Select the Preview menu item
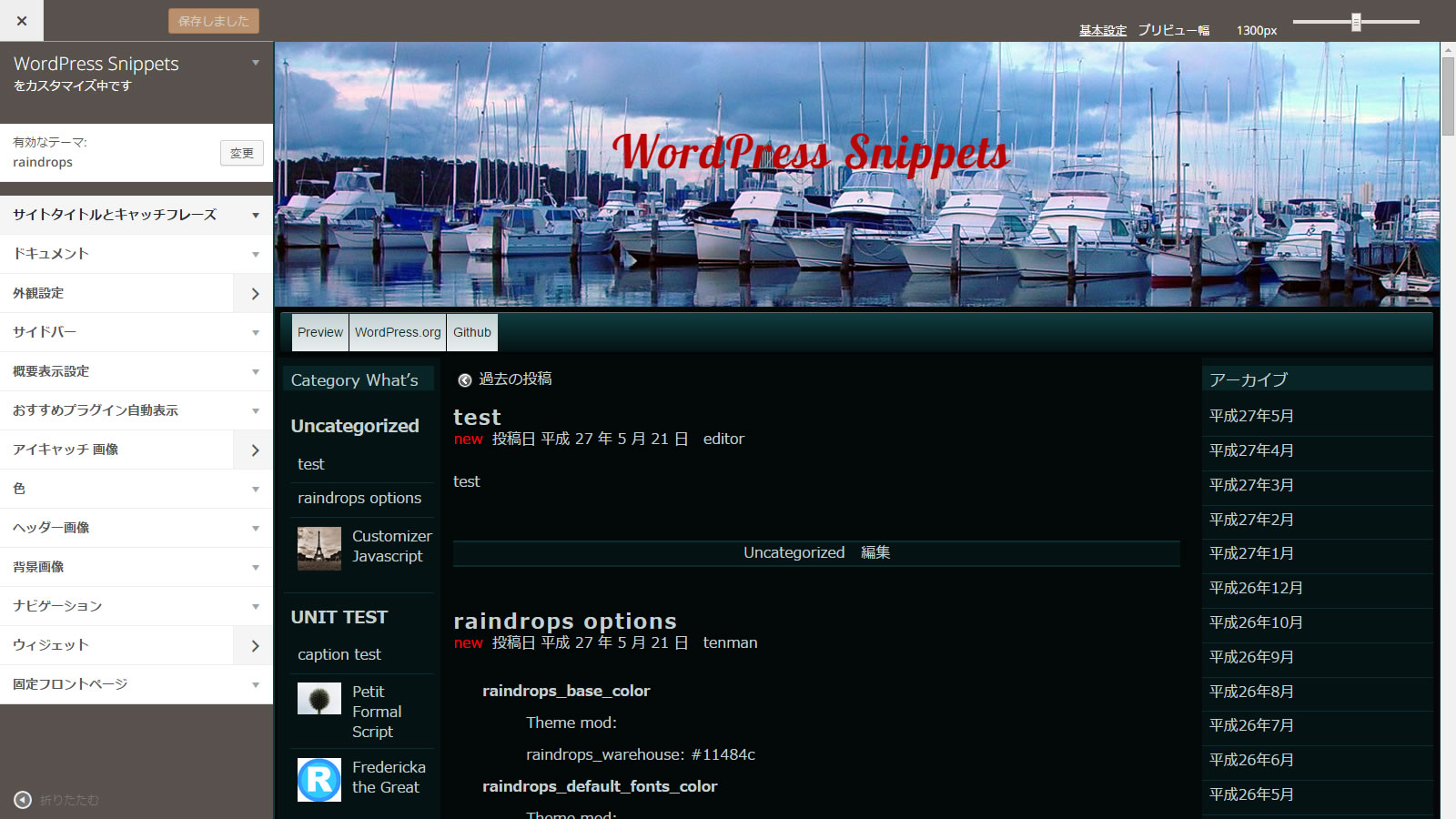Image resolution: width=1456 pixels, height=819 pixels. click(320, 332)
